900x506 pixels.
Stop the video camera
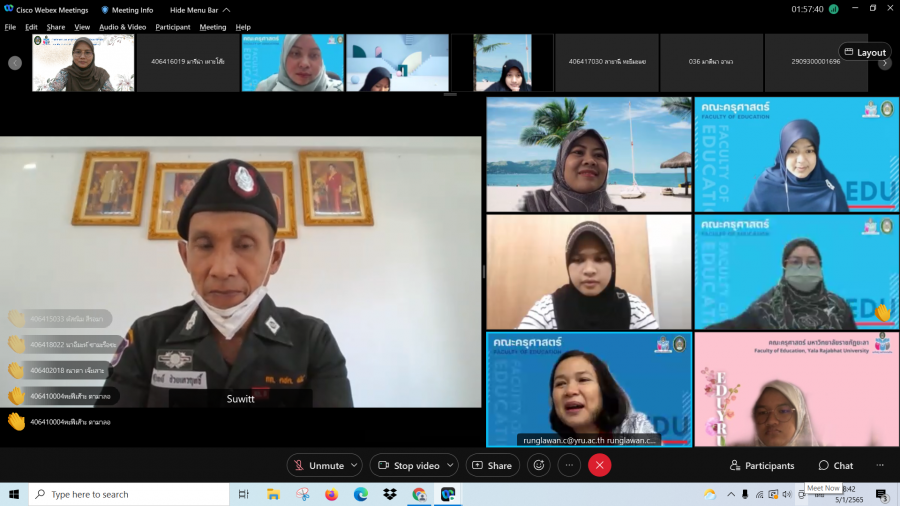pyautogui.click(x=408, y=465)
